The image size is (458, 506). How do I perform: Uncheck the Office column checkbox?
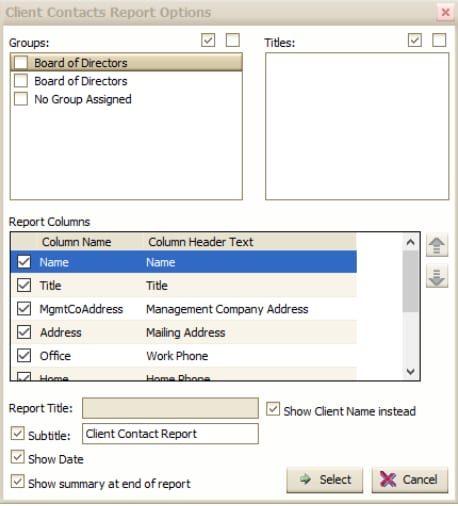coord(24,355)
